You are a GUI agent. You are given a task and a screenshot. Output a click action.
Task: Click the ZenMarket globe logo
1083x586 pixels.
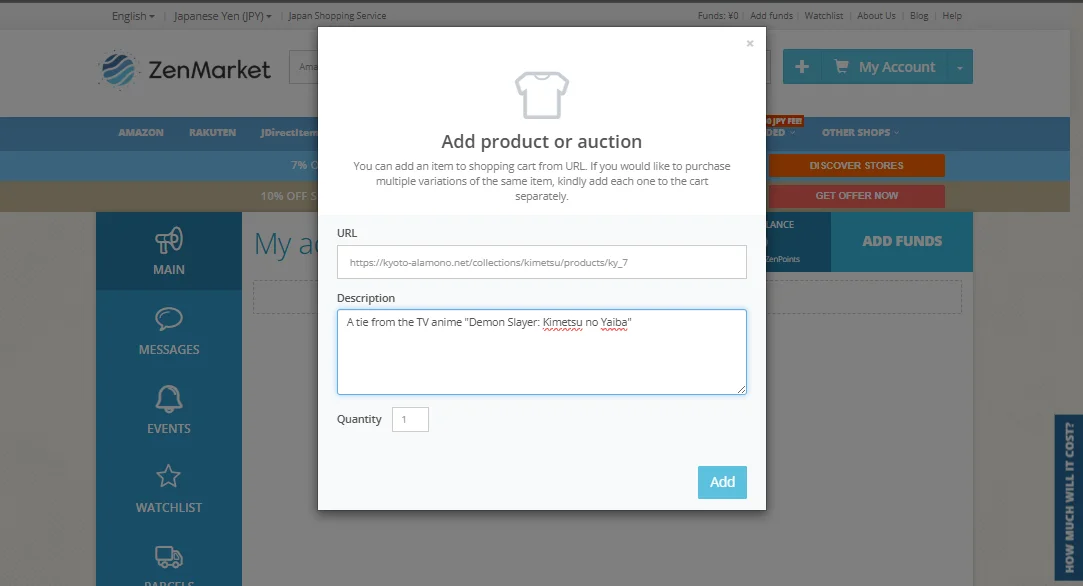[x=118, y=70]
